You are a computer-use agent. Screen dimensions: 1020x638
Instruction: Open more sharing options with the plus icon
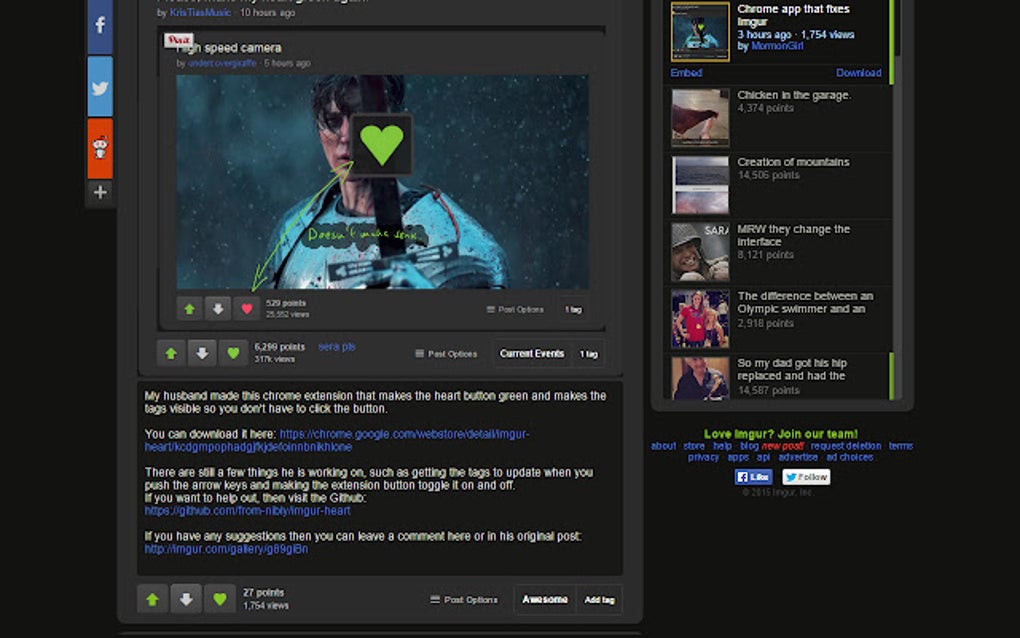tap(99, 191)
